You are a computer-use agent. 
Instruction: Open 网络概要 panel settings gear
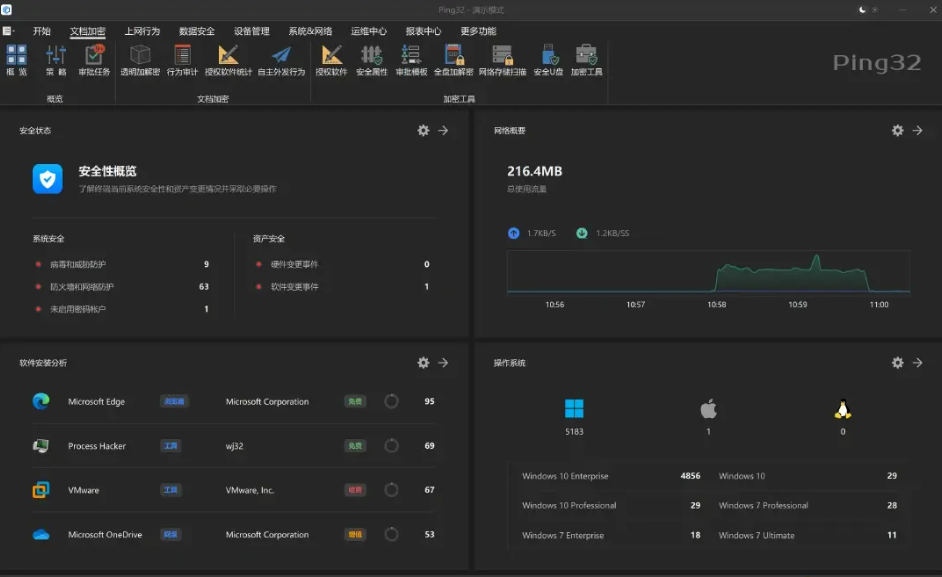[x=898, y=130]
